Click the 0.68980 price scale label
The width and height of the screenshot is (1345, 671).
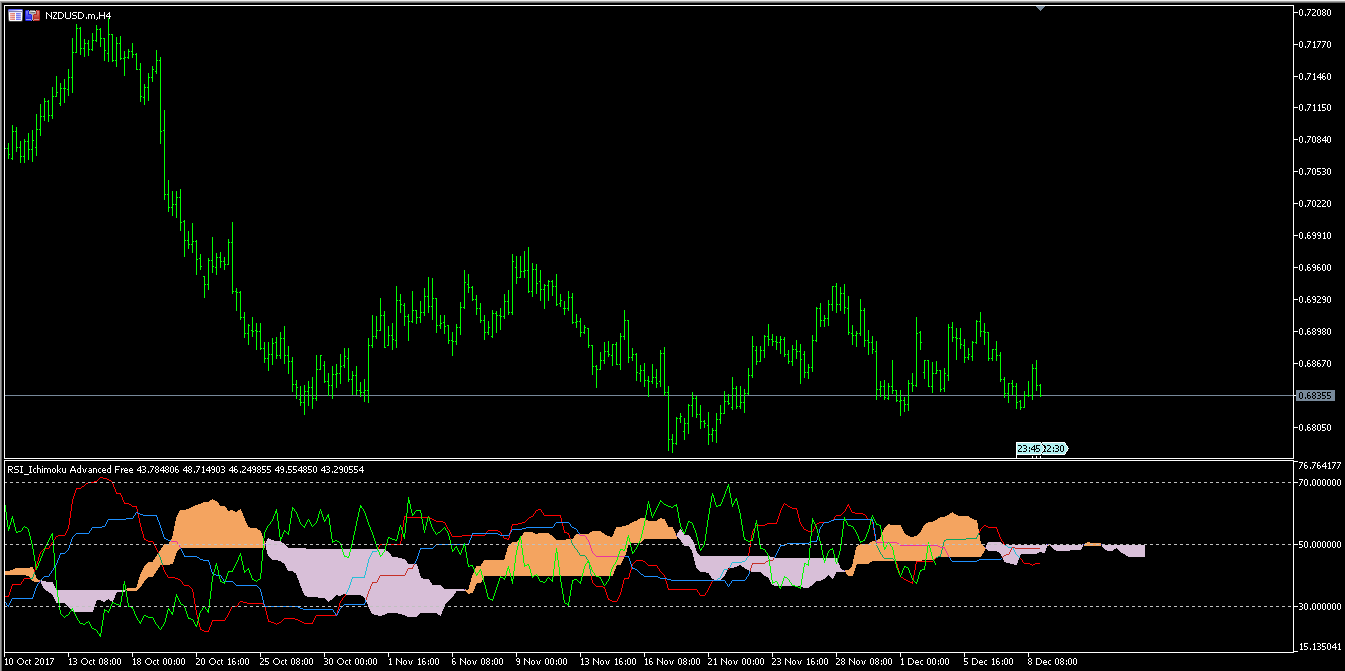tap(1317, 331)
